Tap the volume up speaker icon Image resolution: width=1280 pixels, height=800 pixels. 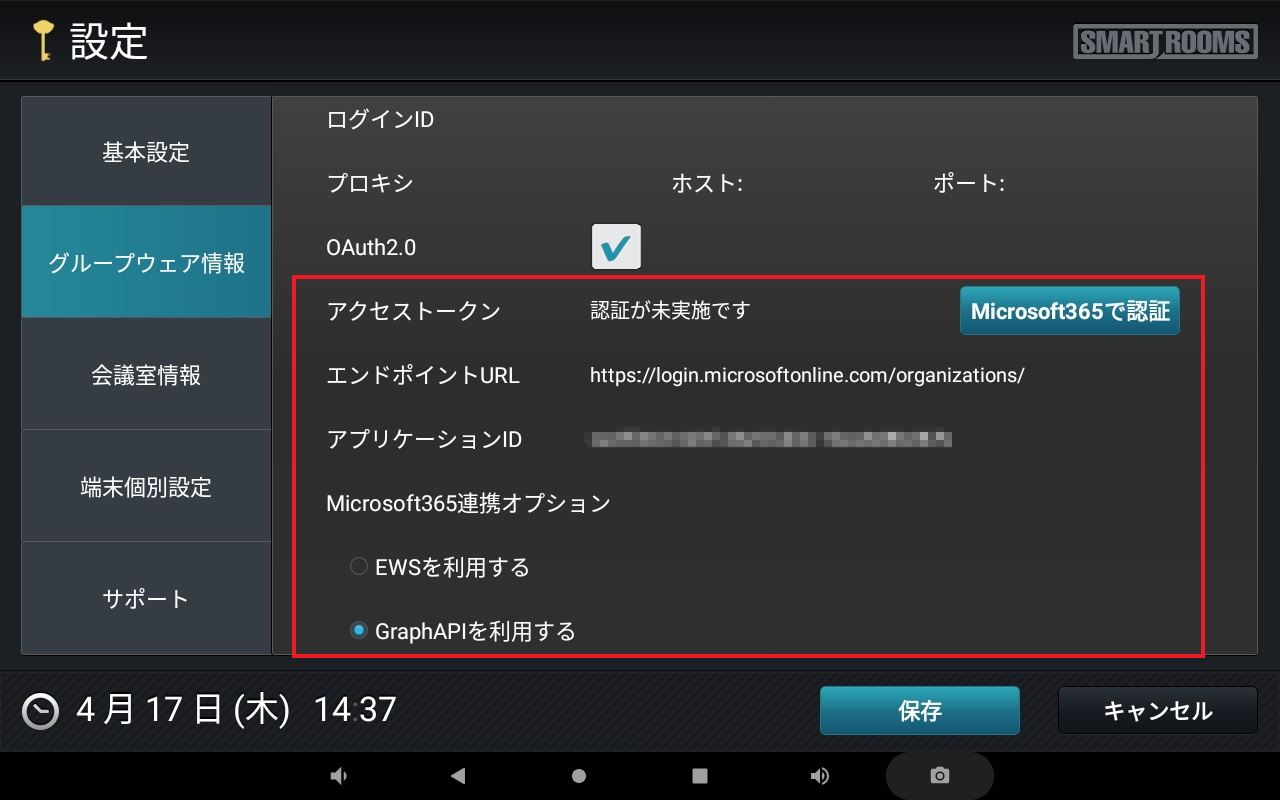tap(819, 776)
